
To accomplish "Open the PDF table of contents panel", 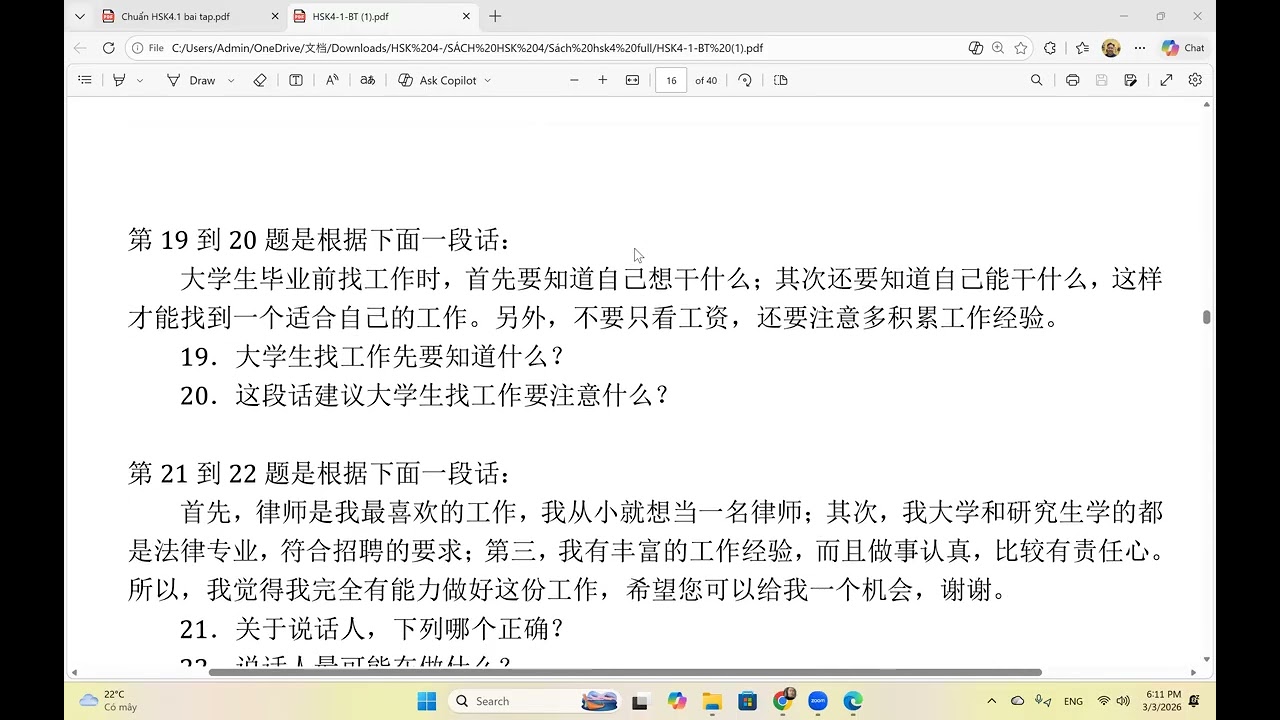I will (x=85, y=80).
